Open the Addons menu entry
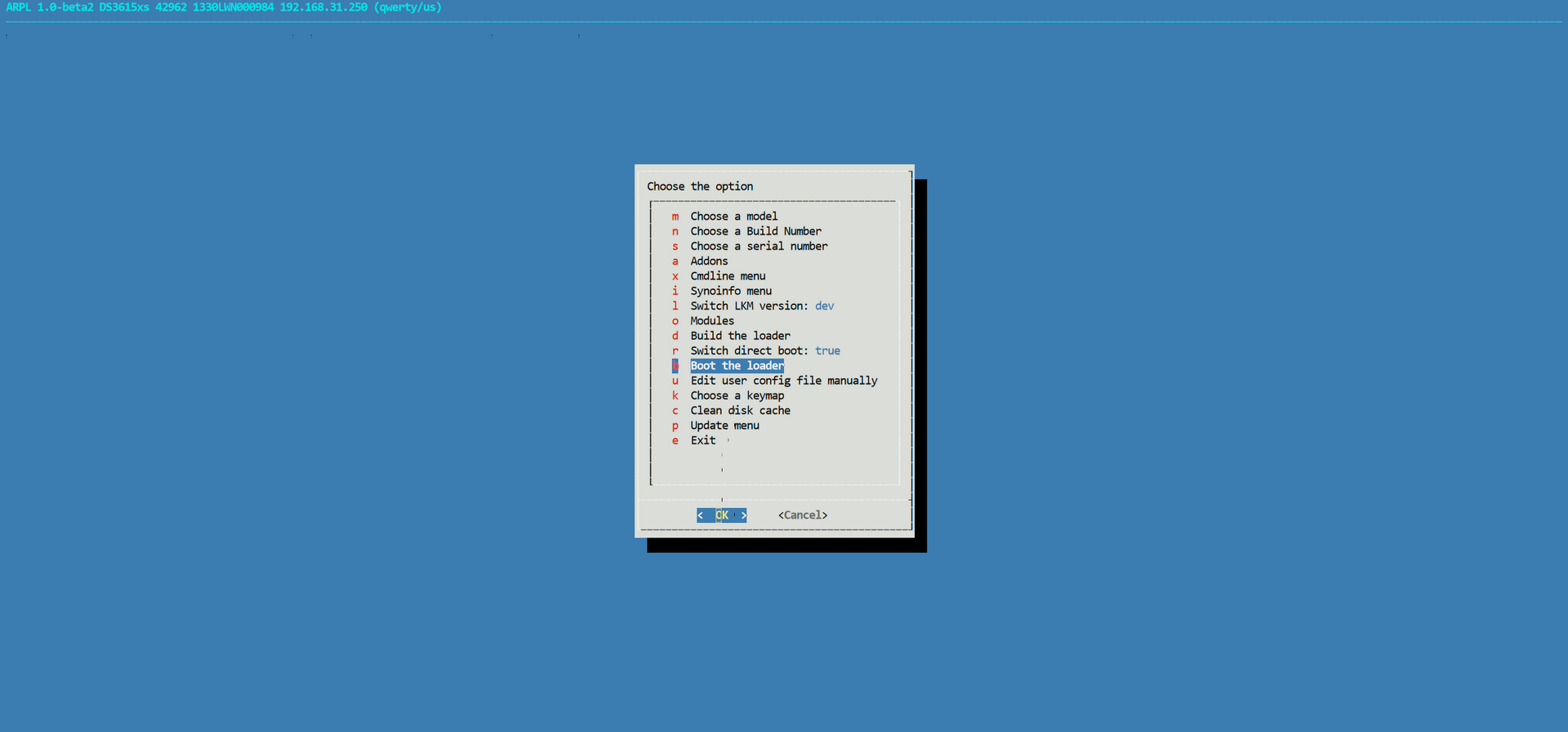This screenshot has height=732, width=1568. [x=700, y=261]
